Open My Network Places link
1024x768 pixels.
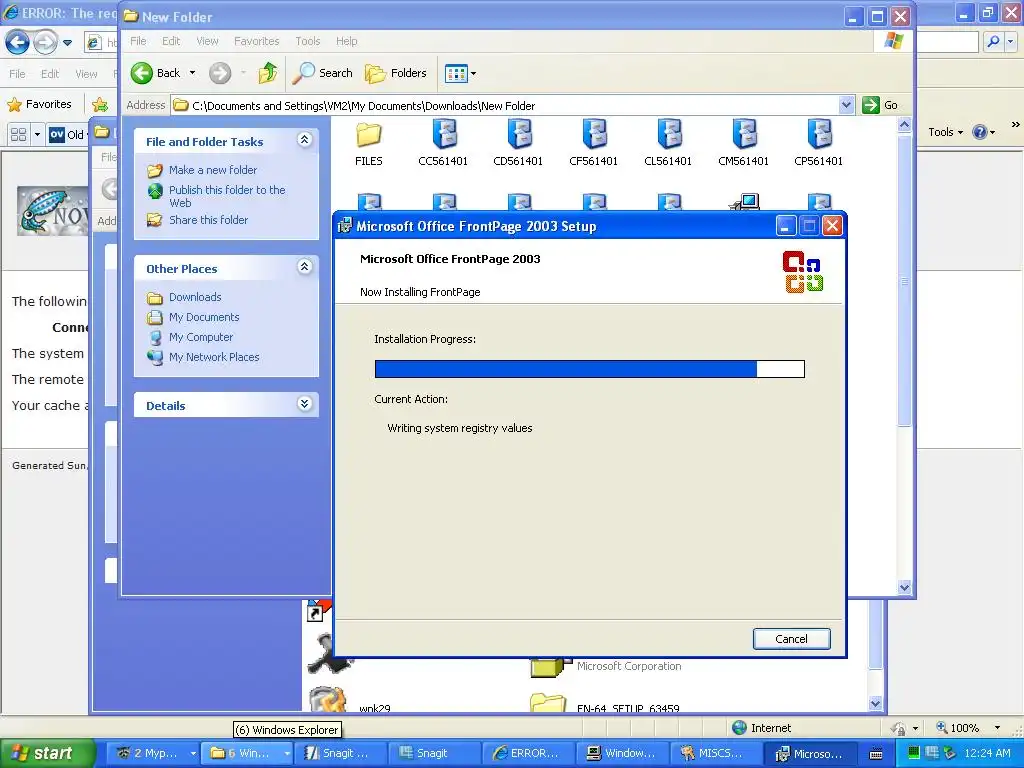pyautogui.click(x=214, y=357)
